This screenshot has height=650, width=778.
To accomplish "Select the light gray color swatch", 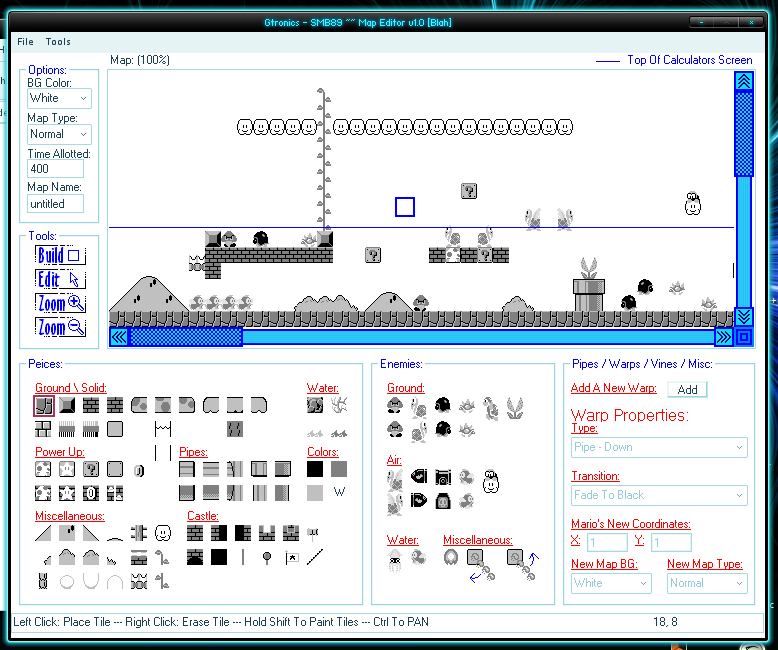I will pyautogui.click(x=315, y=493).
